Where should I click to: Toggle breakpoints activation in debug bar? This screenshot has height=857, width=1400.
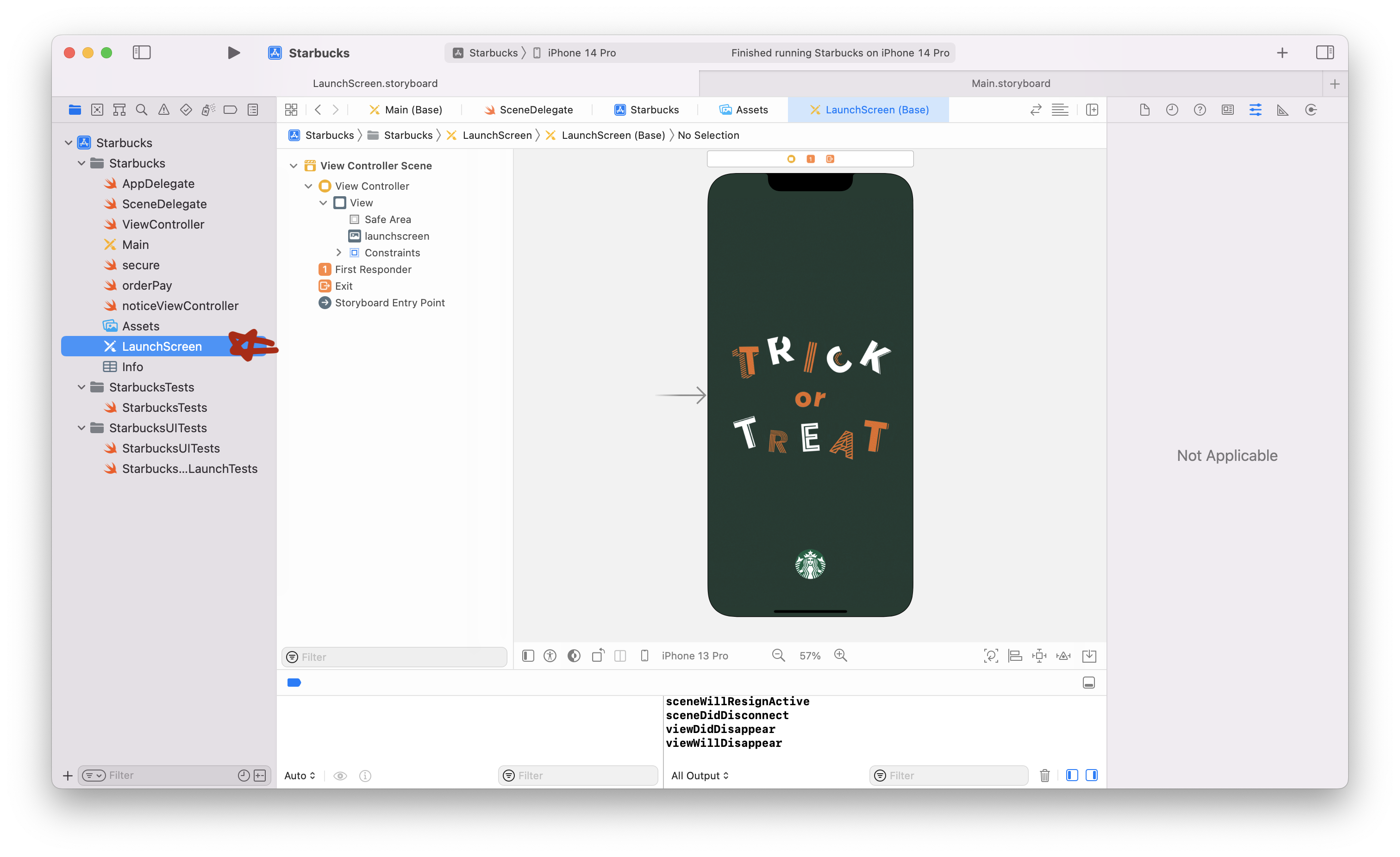[294, 682]
